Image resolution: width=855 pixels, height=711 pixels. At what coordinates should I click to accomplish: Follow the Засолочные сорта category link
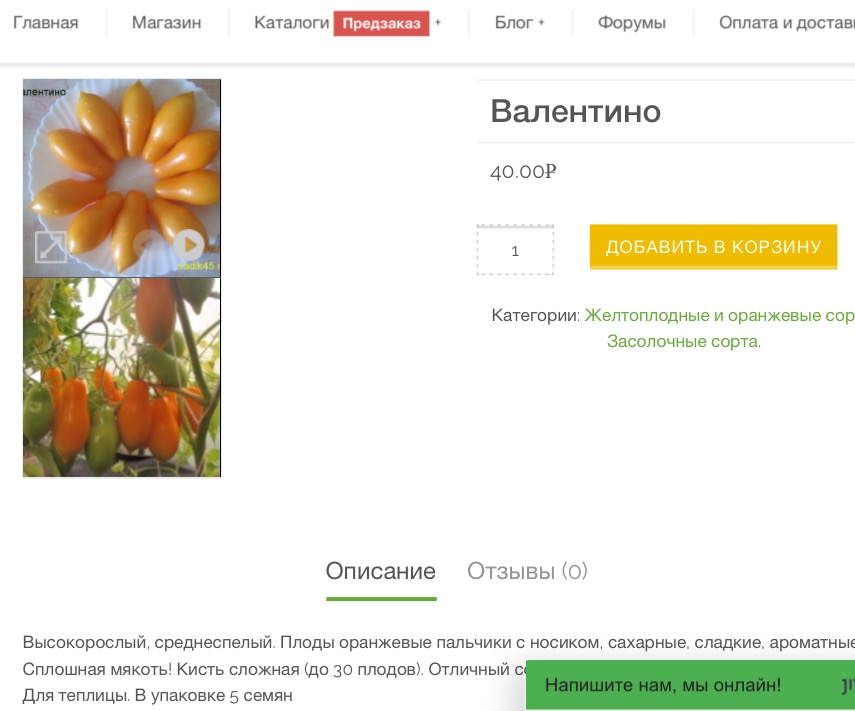tap(682, 341)
